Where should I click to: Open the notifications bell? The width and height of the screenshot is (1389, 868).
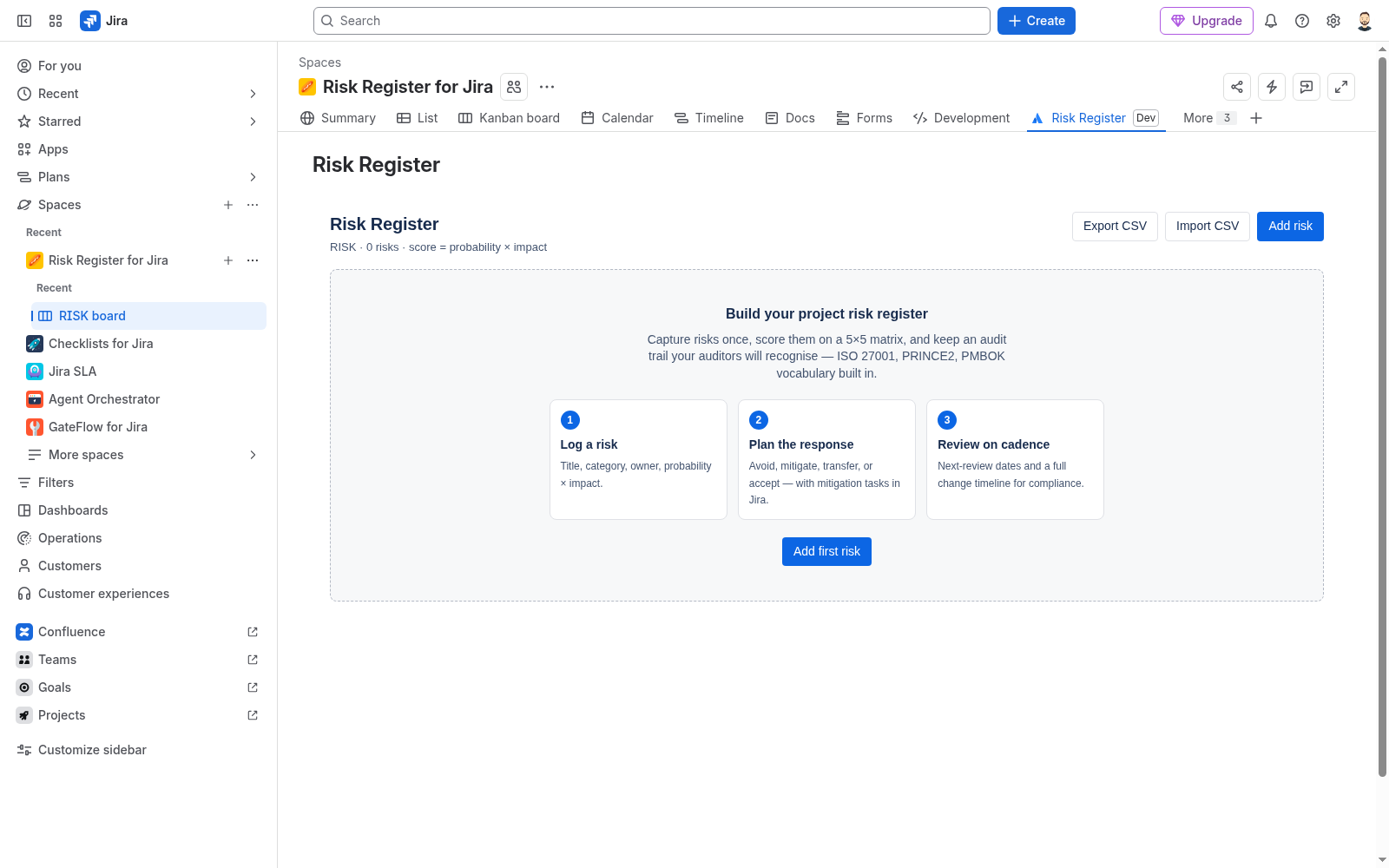(x=1271, y=21)
